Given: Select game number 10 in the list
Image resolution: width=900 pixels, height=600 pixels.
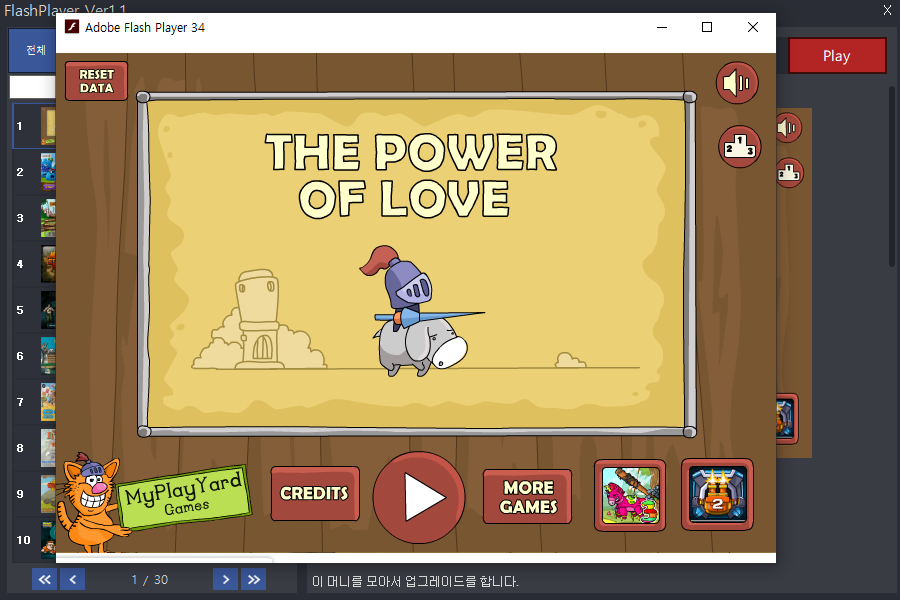Looking at the screenshot, I should [x=34, y=540].
